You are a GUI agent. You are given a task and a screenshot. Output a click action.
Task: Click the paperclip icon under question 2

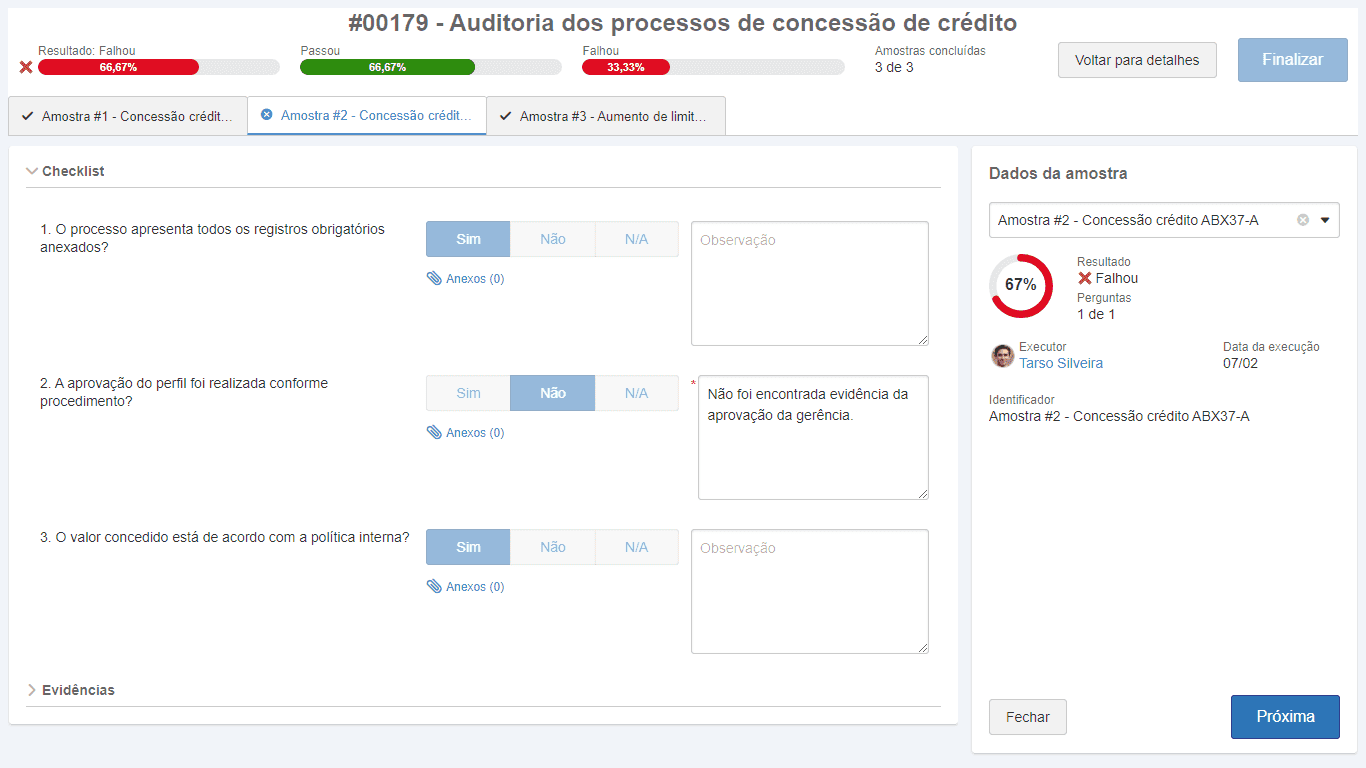click(434, 433)
